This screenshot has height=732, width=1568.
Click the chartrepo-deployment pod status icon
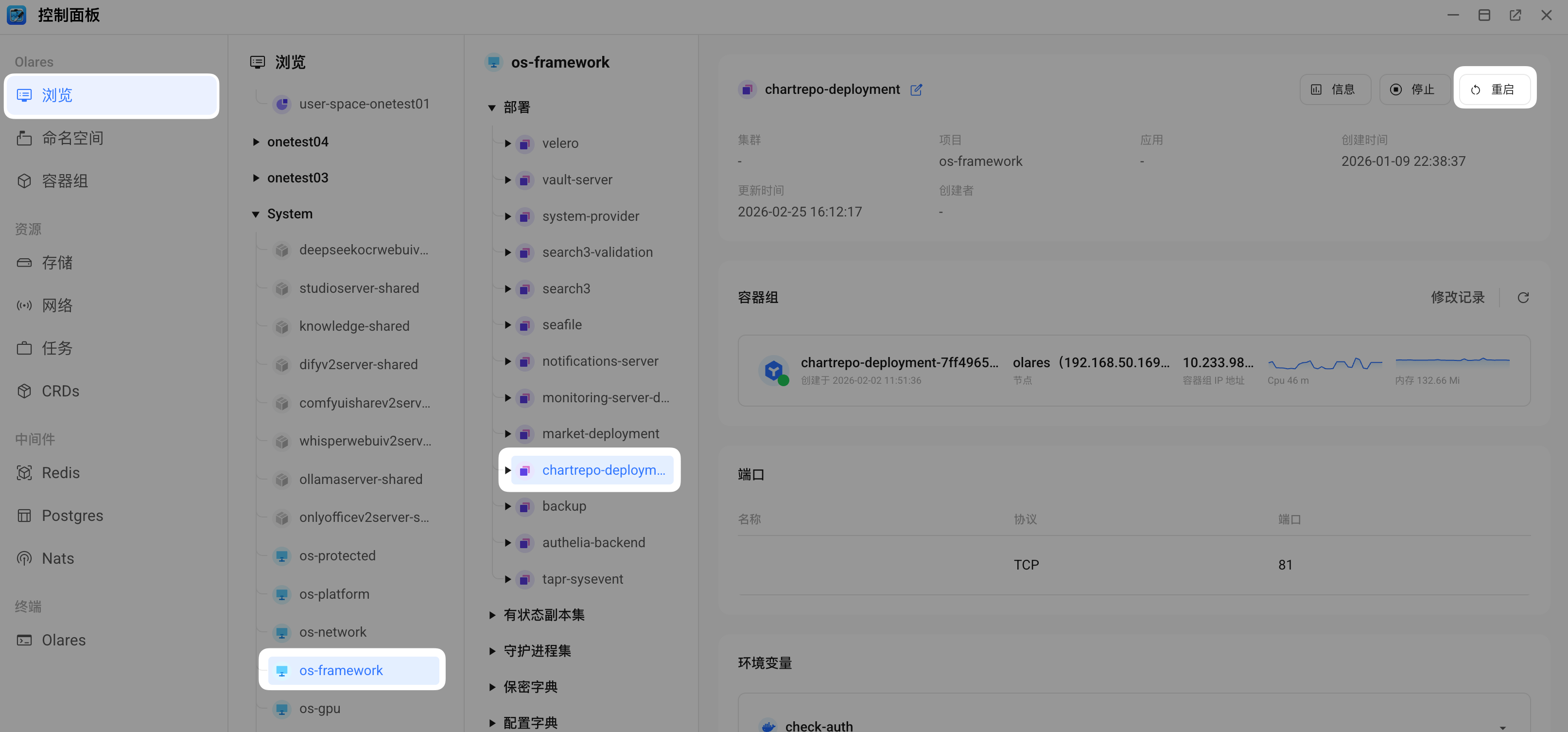click(773, 370)
